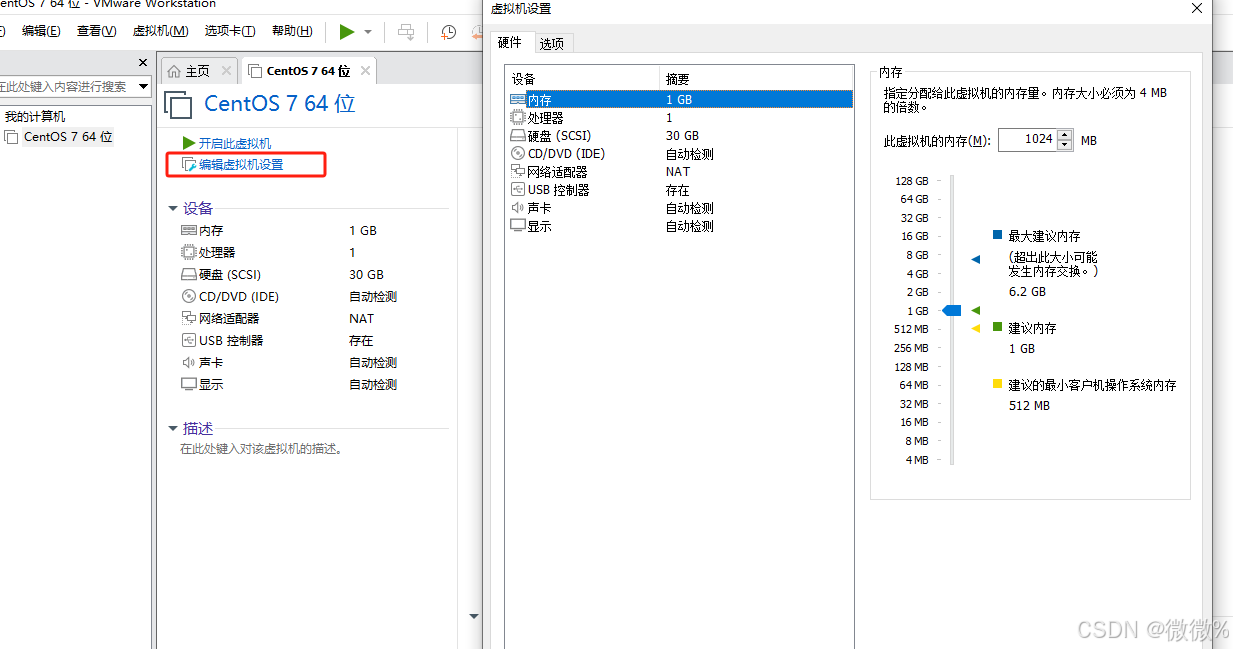
Task: Click the blue max recommended memory marker
Action: coord(976,259)
